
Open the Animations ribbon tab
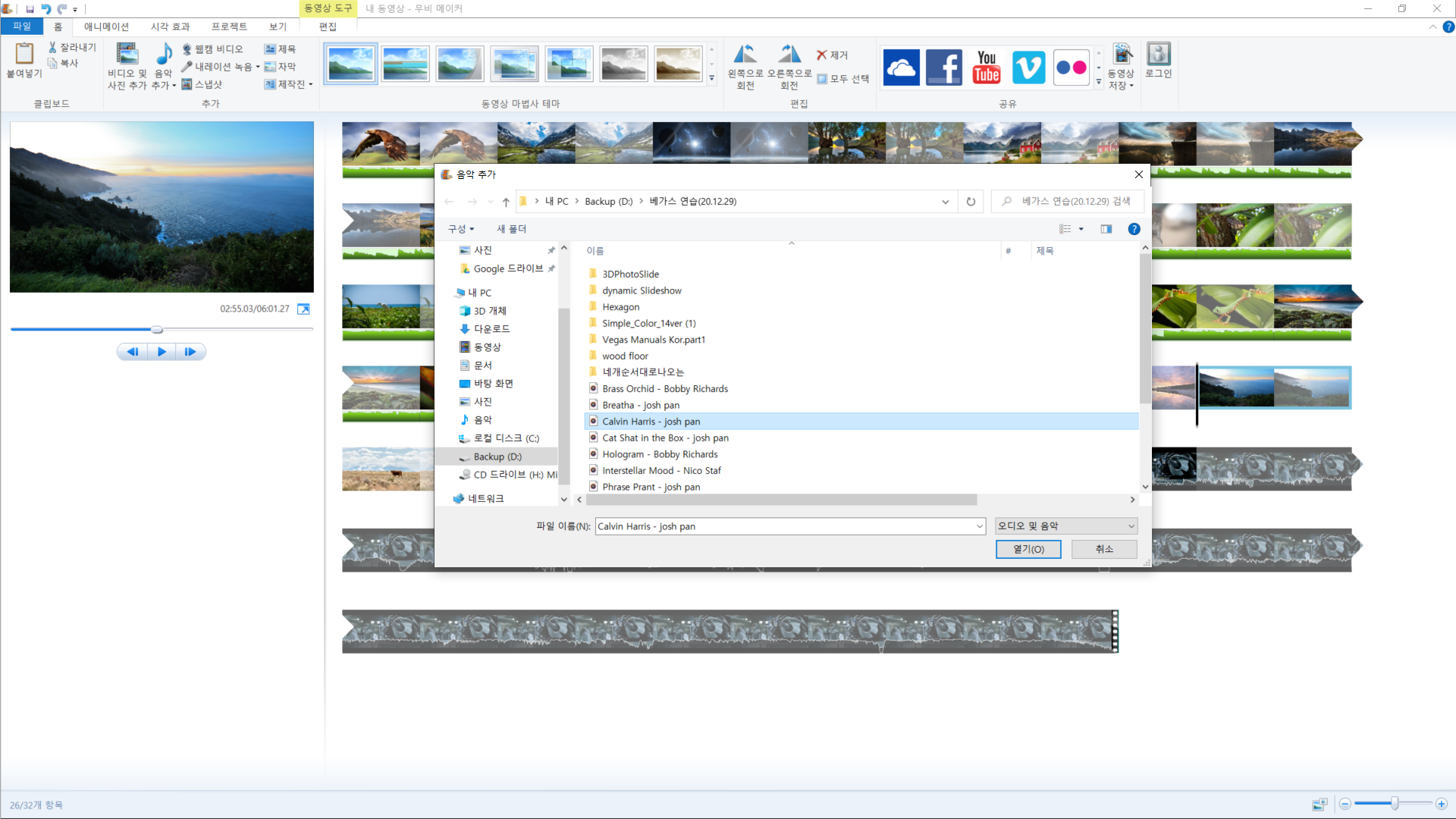tap(106, 27)
